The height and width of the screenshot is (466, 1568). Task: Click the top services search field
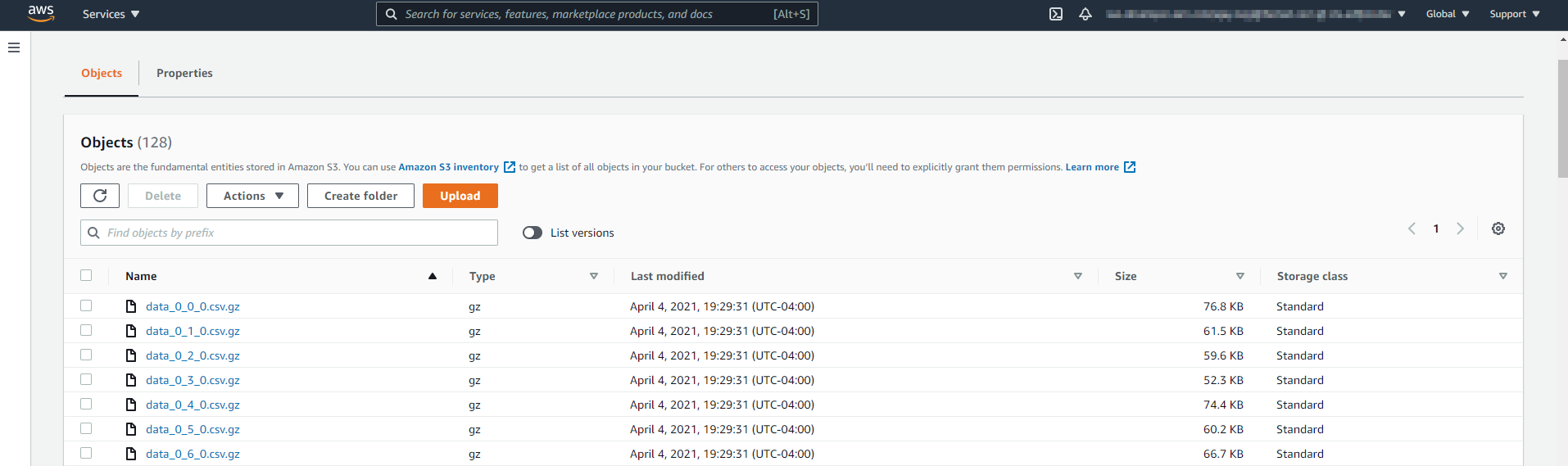pyautogui.click(x=596, y=14)
